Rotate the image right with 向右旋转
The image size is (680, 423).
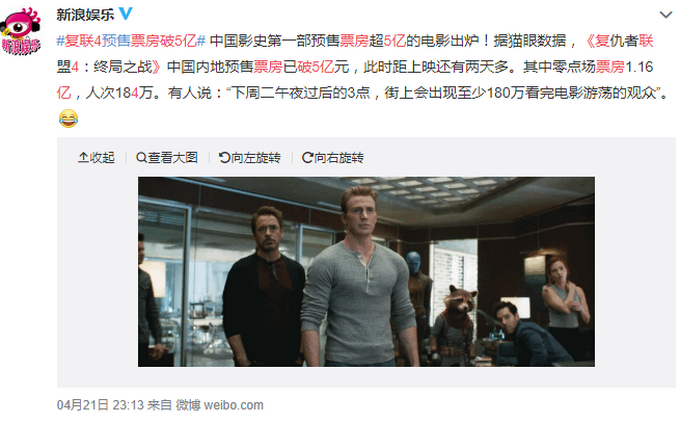pyautogui.click(x=333, y=157)
